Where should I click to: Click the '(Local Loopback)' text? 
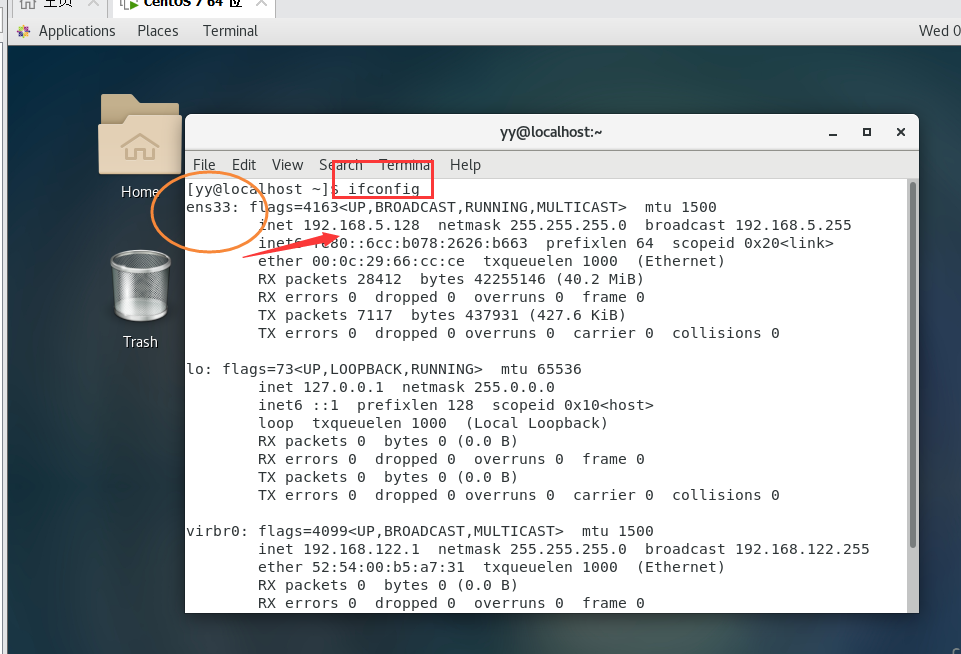tap(536, 424)
